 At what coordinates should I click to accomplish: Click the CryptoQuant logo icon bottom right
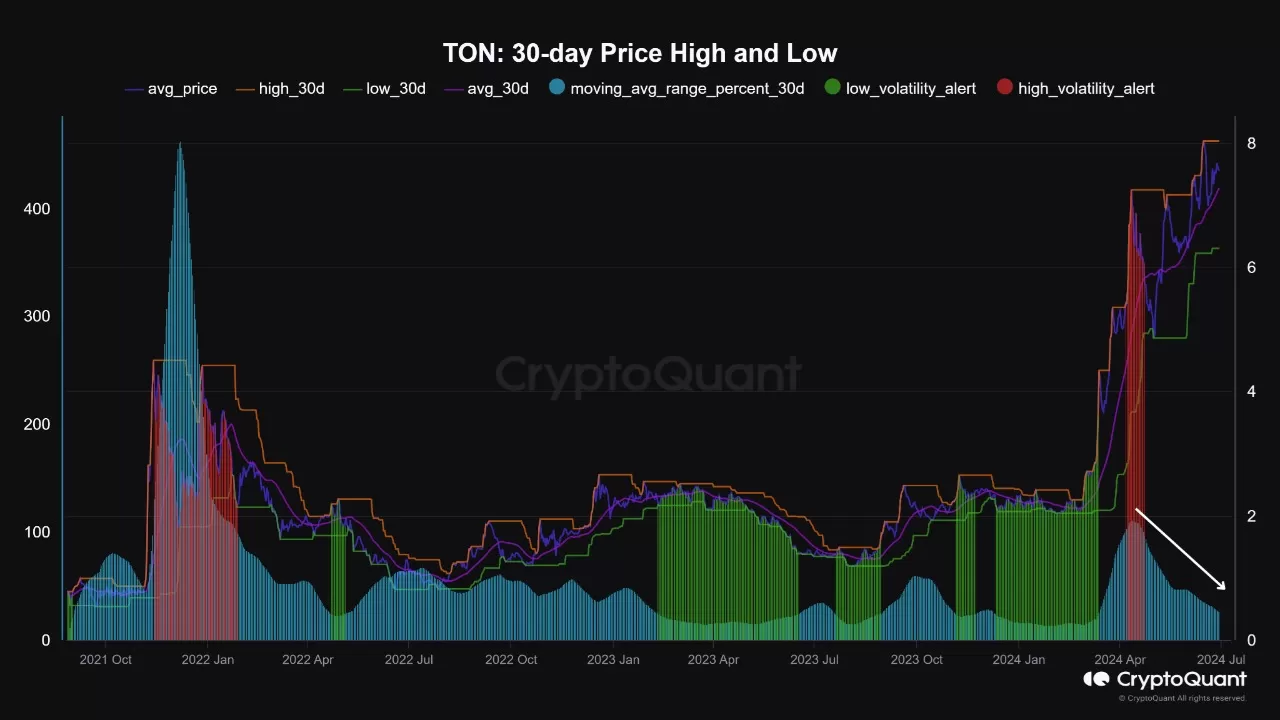point(1097,680)
